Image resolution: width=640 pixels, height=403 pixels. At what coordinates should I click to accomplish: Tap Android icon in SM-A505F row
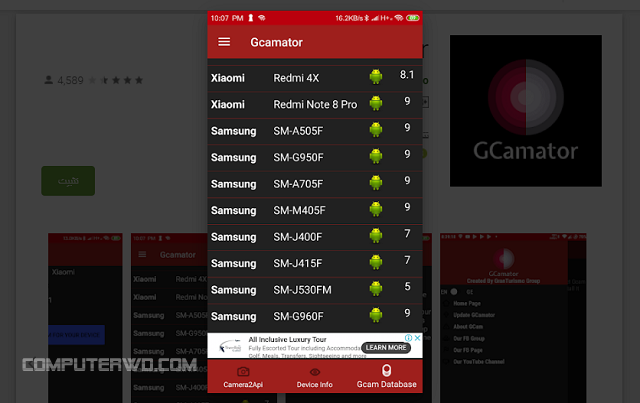(376, 130)
